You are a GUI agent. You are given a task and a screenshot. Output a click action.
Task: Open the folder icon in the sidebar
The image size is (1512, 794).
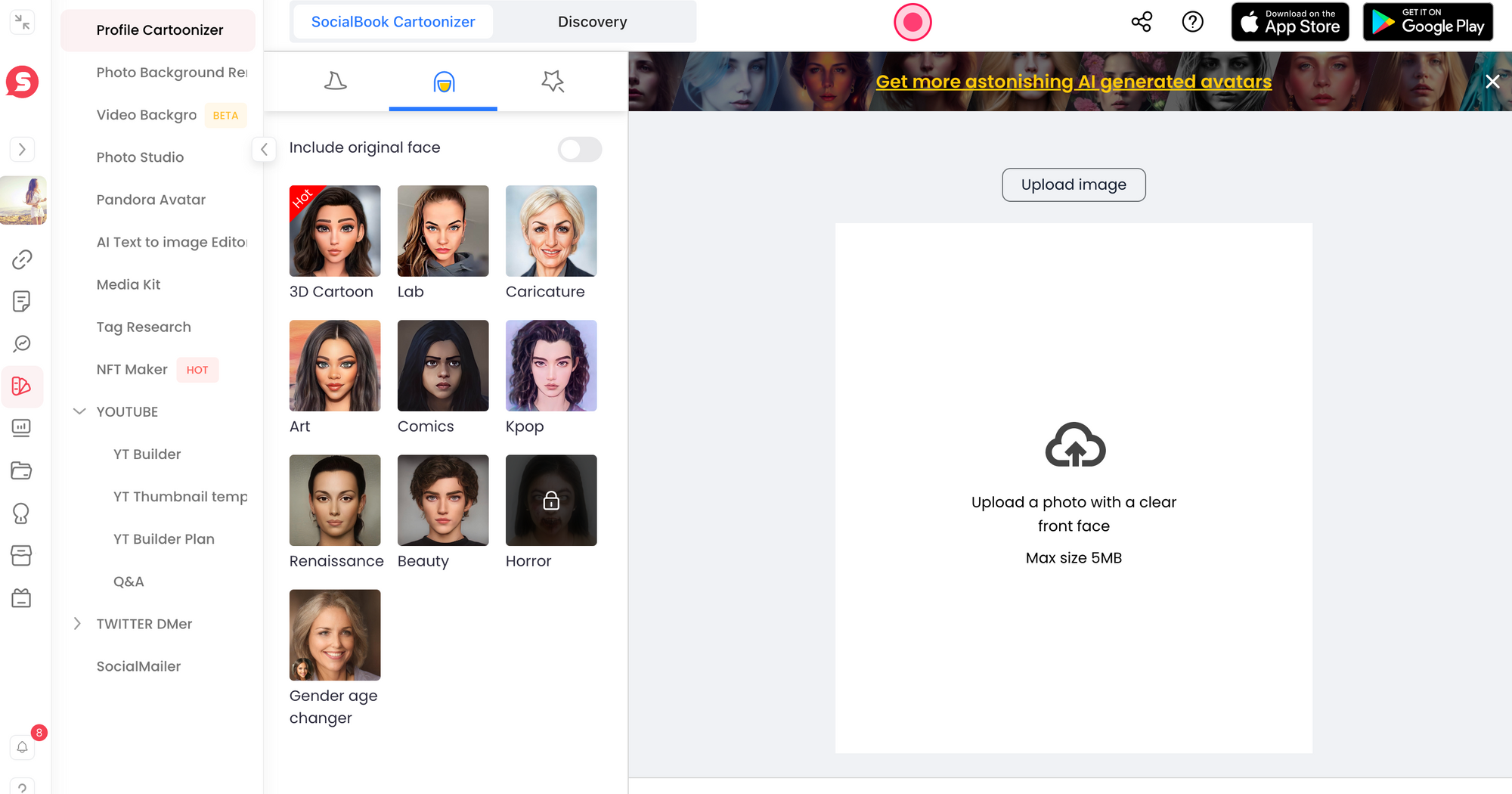(22, 470)
